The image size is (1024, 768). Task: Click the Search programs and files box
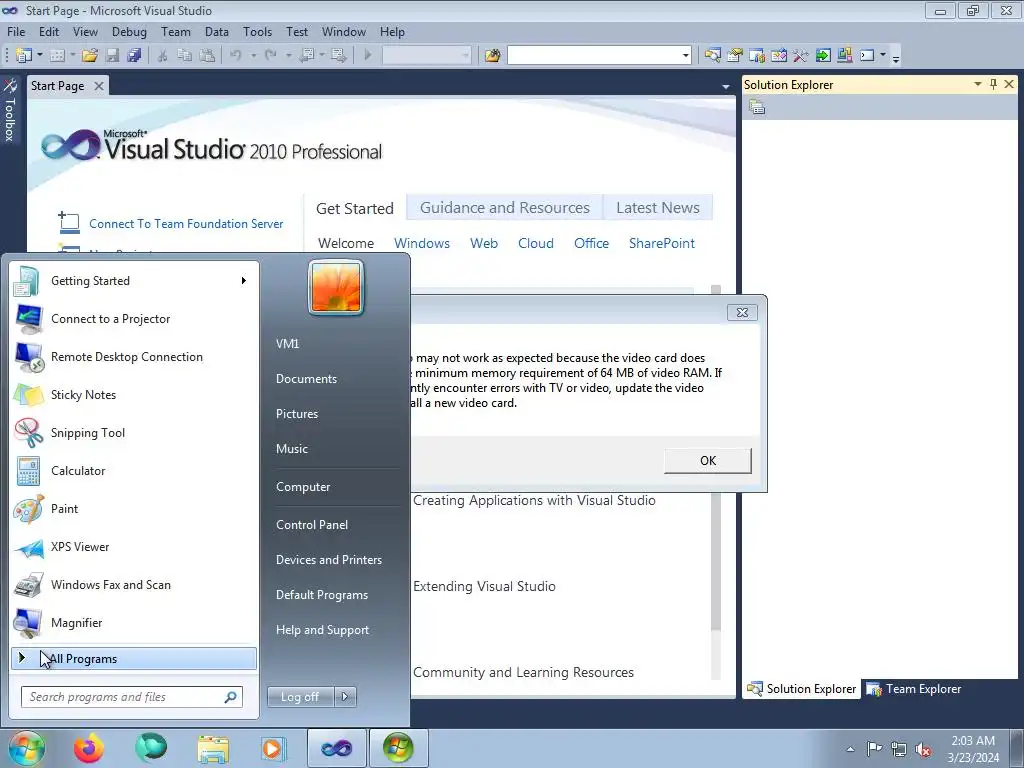click(131, 697)
